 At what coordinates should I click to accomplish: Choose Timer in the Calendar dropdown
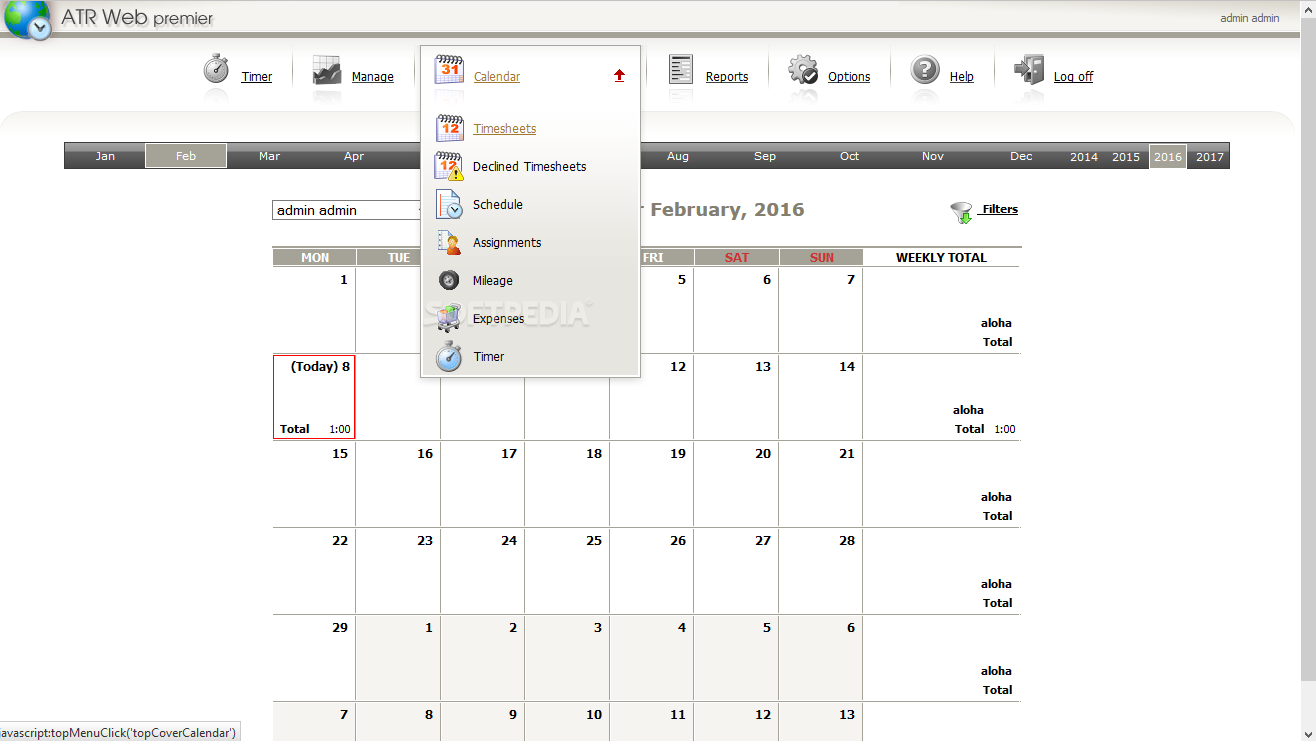(489, 357)
